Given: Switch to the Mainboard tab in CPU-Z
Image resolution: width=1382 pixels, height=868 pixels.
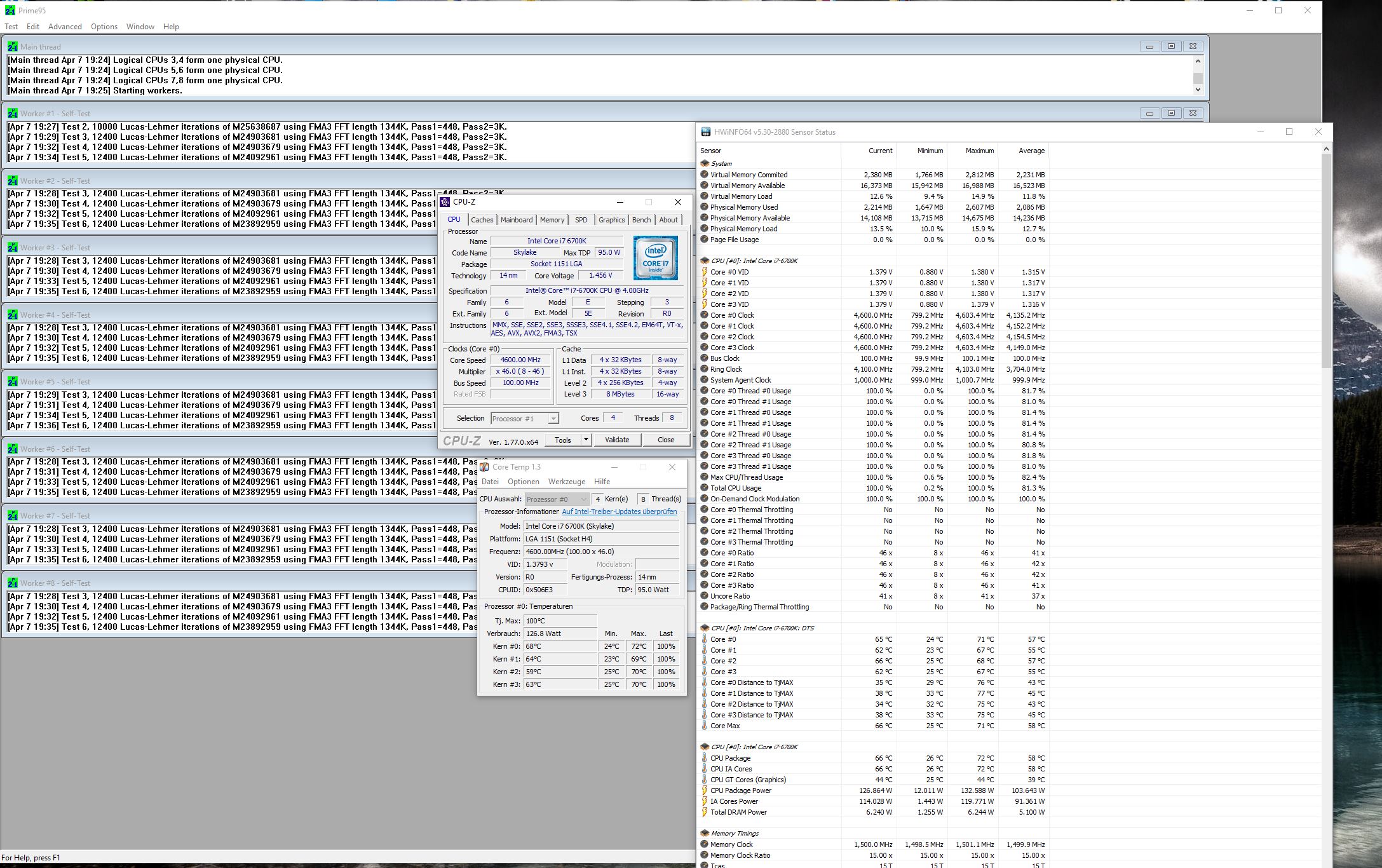Looking at the screenshot, I should [x=517, y=220].
